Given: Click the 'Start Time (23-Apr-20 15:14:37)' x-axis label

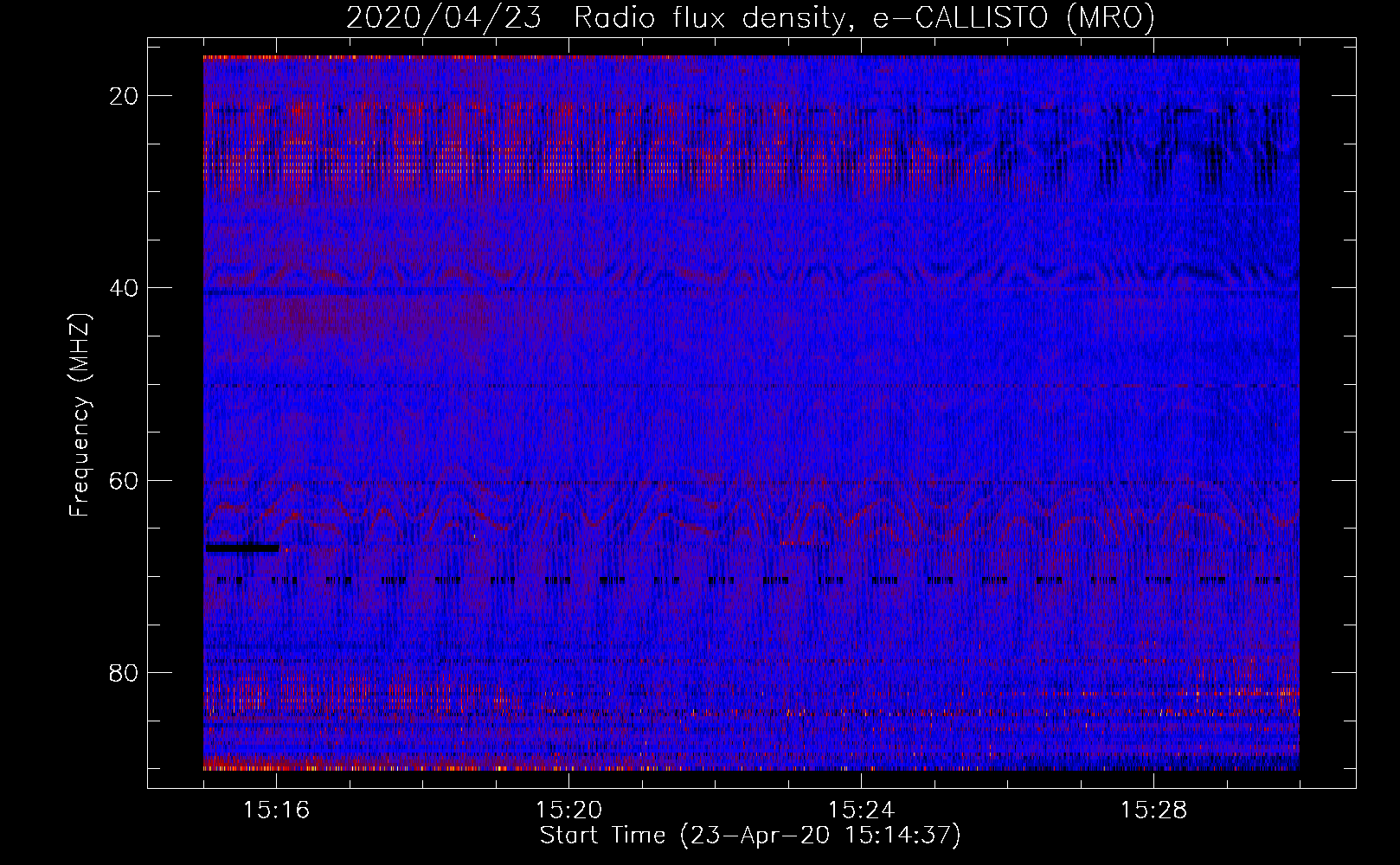Looking at the screenshot, I should pyautogui.click(x=750, y=836).
